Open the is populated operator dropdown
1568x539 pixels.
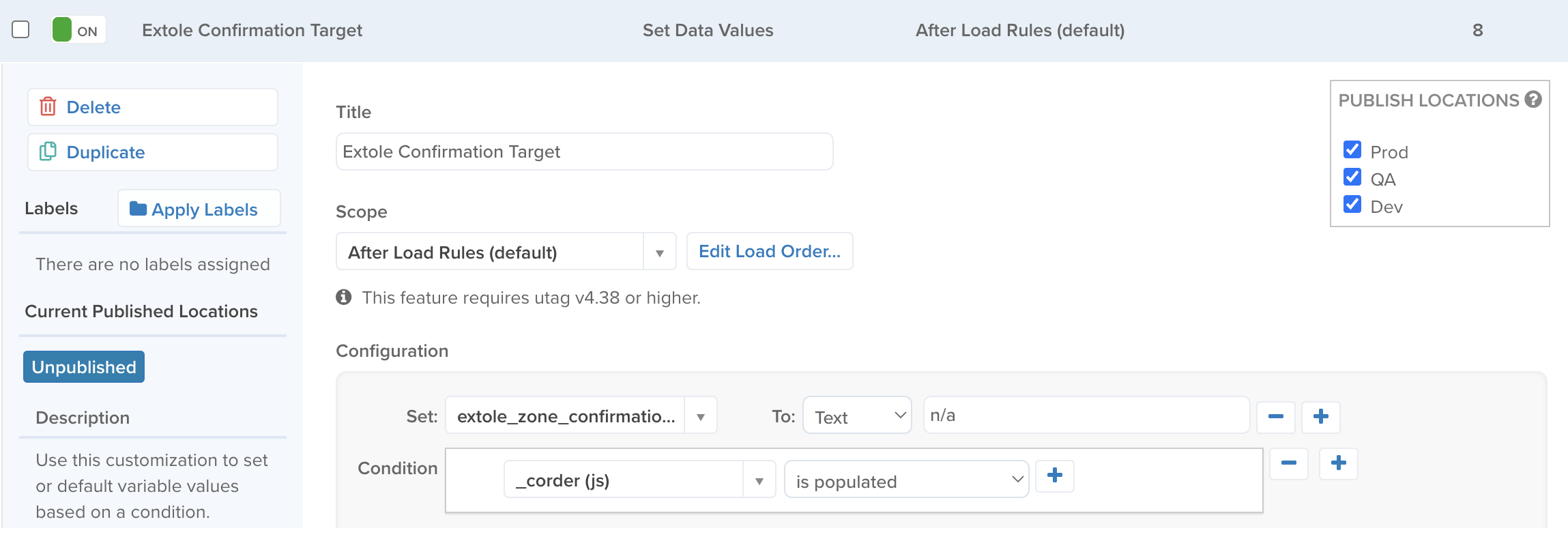pyautogui.click(x=906, y=480)
